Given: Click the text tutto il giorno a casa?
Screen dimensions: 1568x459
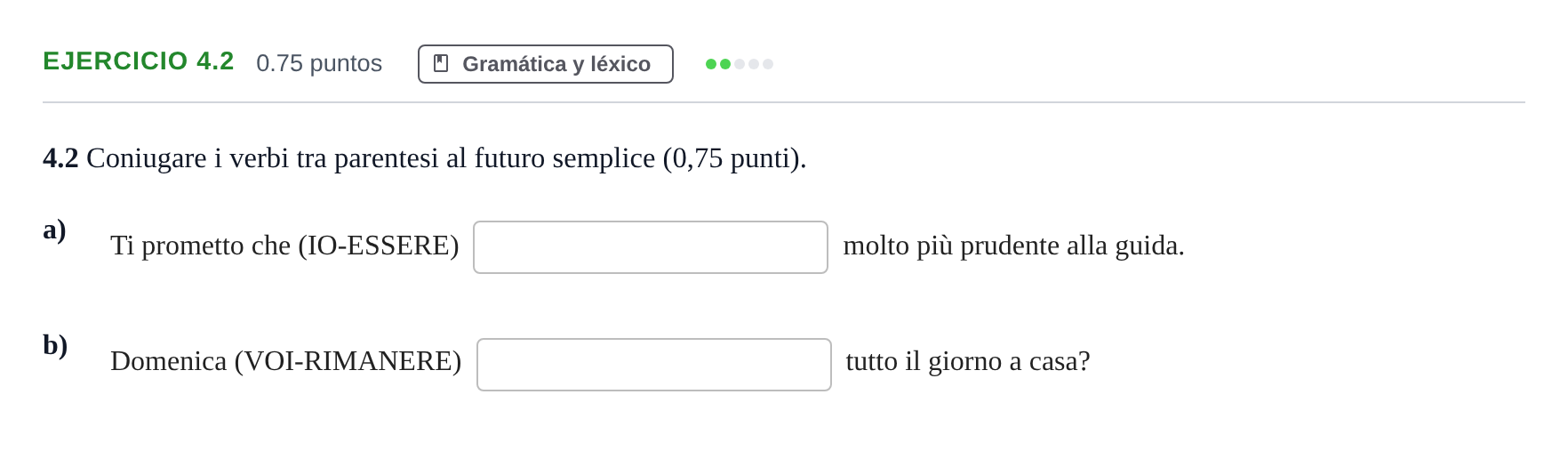Looking at the screenshot, I should pos(968,361).
